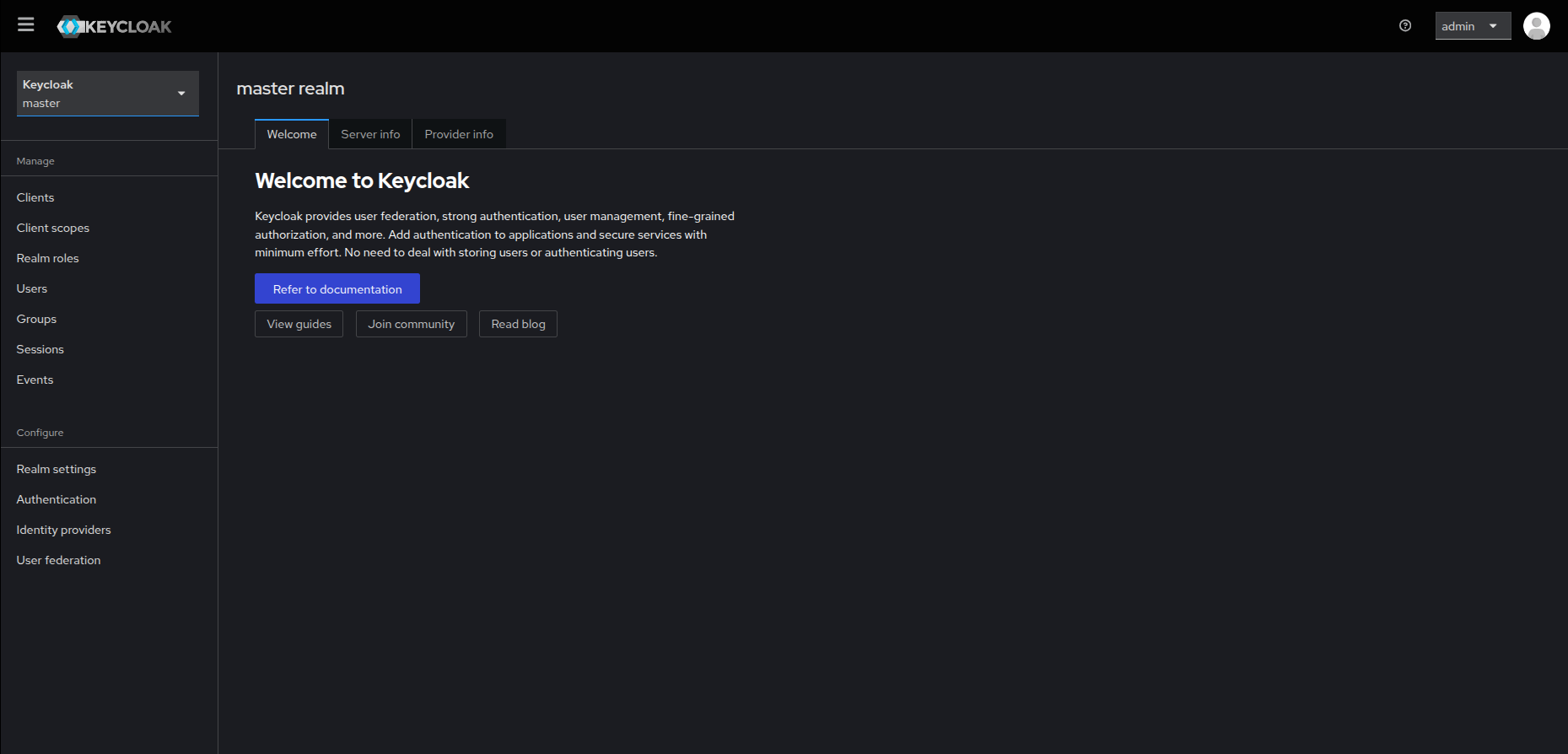Open Realm settings
Image resolution: width=1568 pixels, height=754 pixels.
tap(109, 469)
